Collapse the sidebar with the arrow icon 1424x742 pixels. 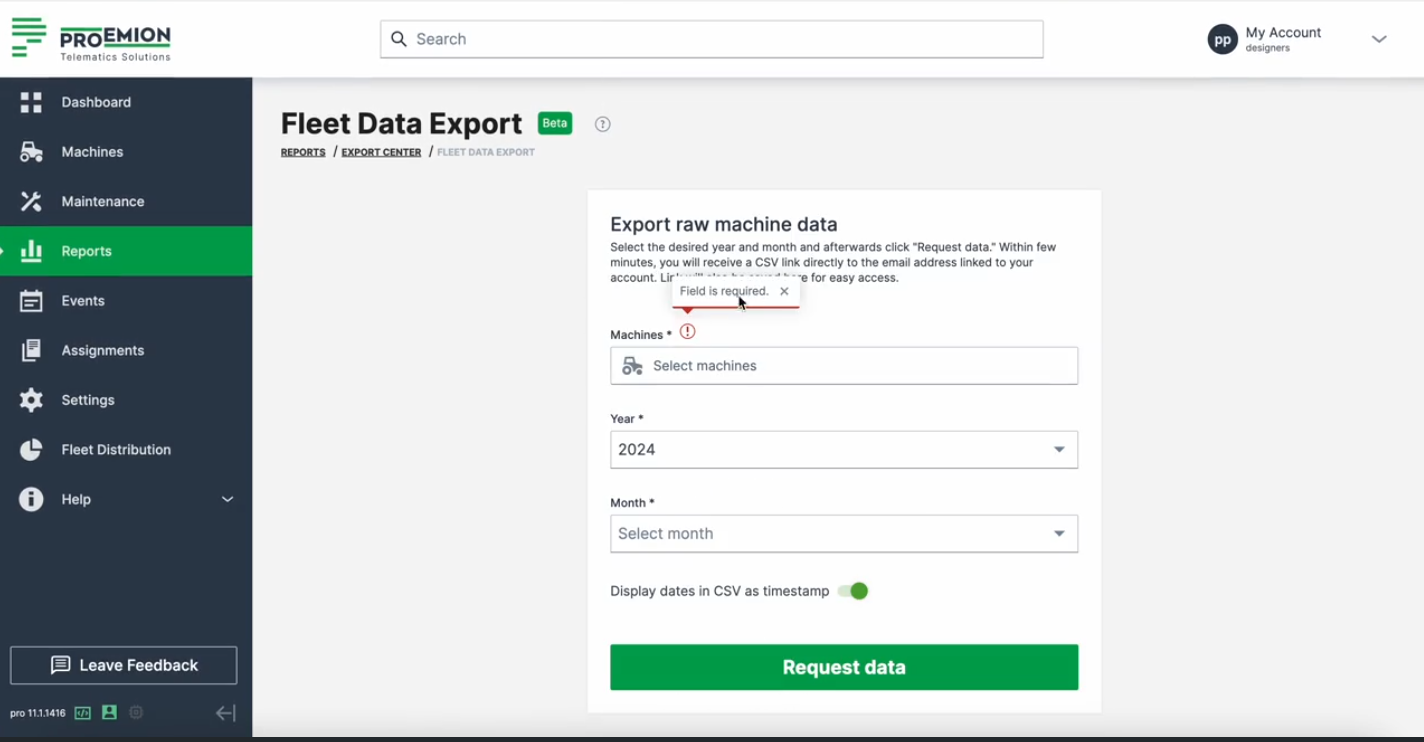coord(226,713)
